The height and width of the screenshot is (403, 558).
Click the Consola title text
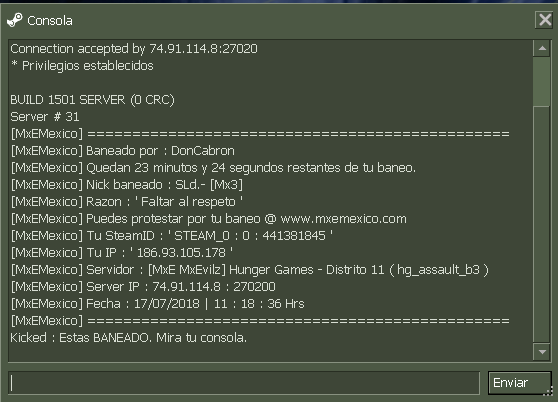coord(50,21)
